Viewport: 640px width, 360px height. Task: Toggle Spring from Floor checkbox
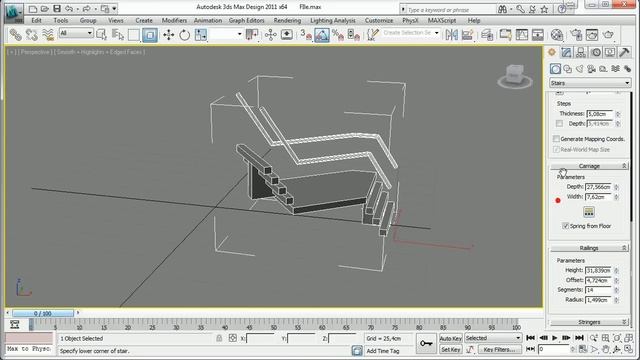(x=565, y=226)
